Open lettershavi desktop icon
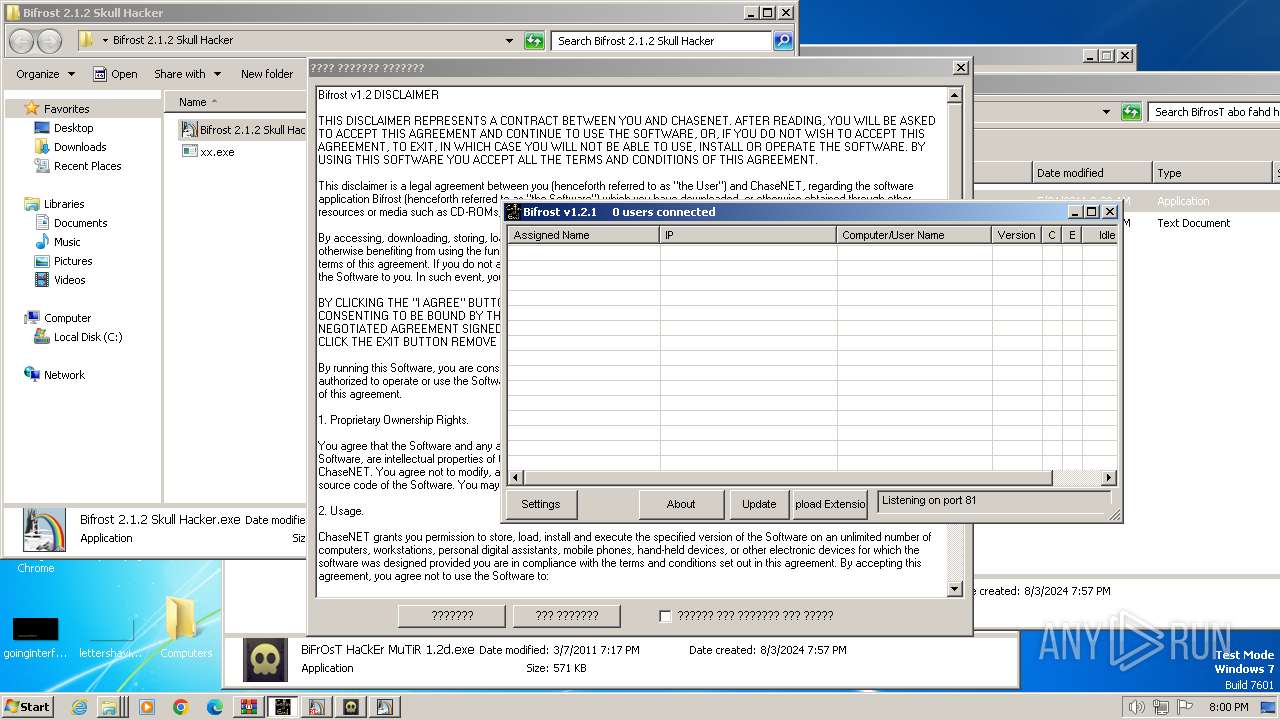Screen dimensions: 1280x720 [111, 637]
